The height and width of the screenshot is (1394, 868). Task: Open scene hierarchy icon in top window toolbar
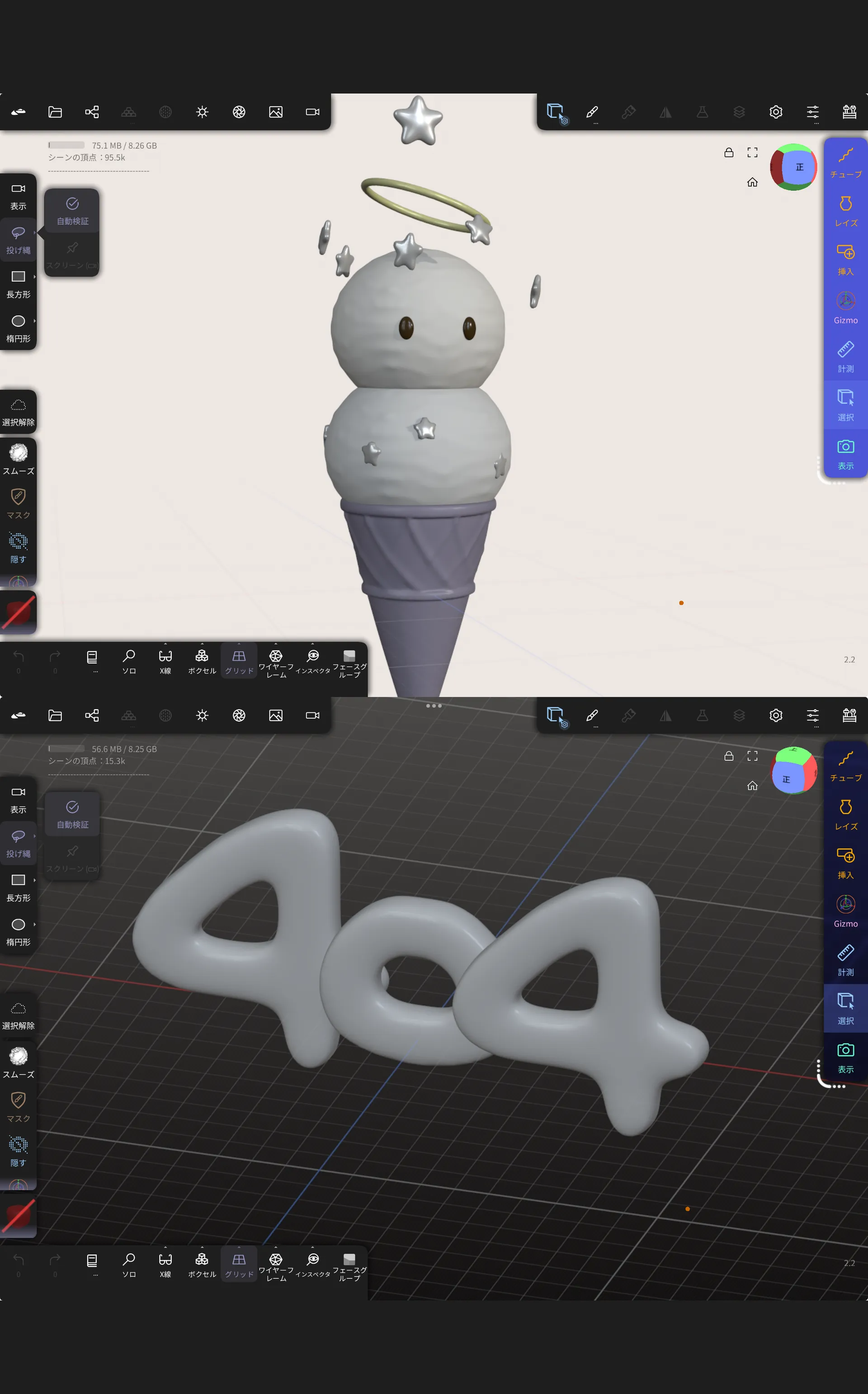[x=92, y=112]
